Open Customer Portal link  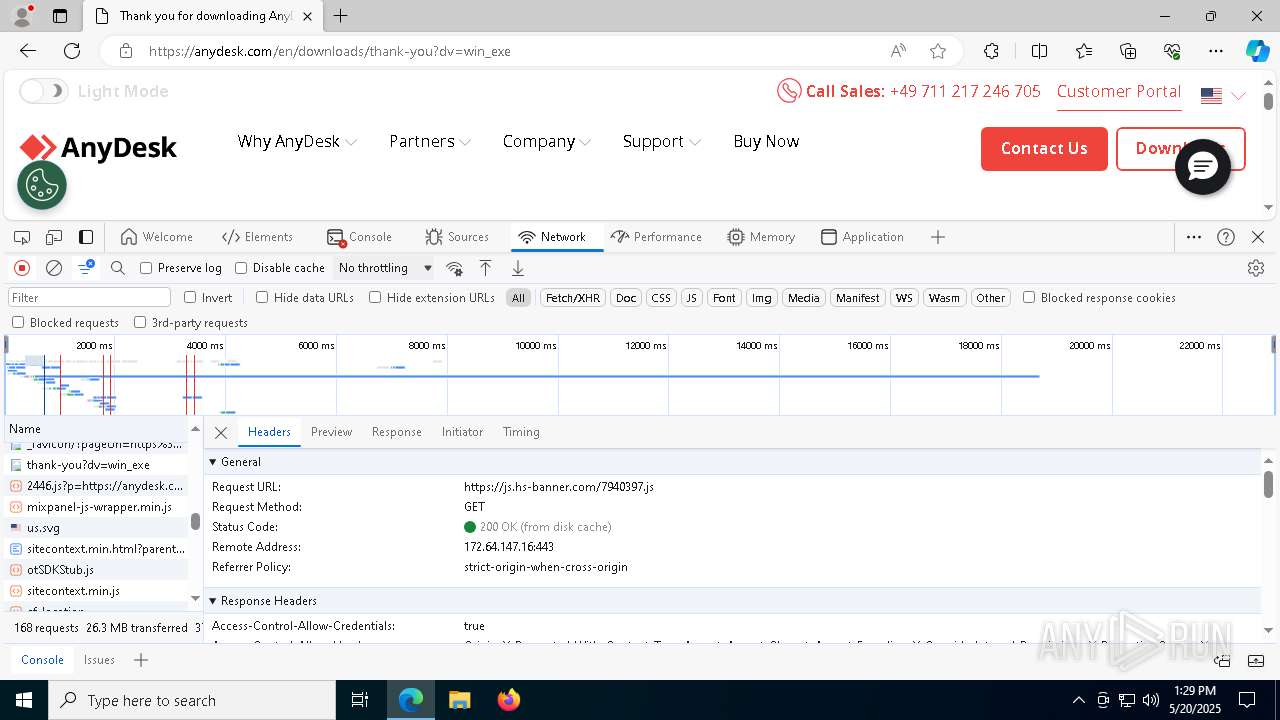1119,91
